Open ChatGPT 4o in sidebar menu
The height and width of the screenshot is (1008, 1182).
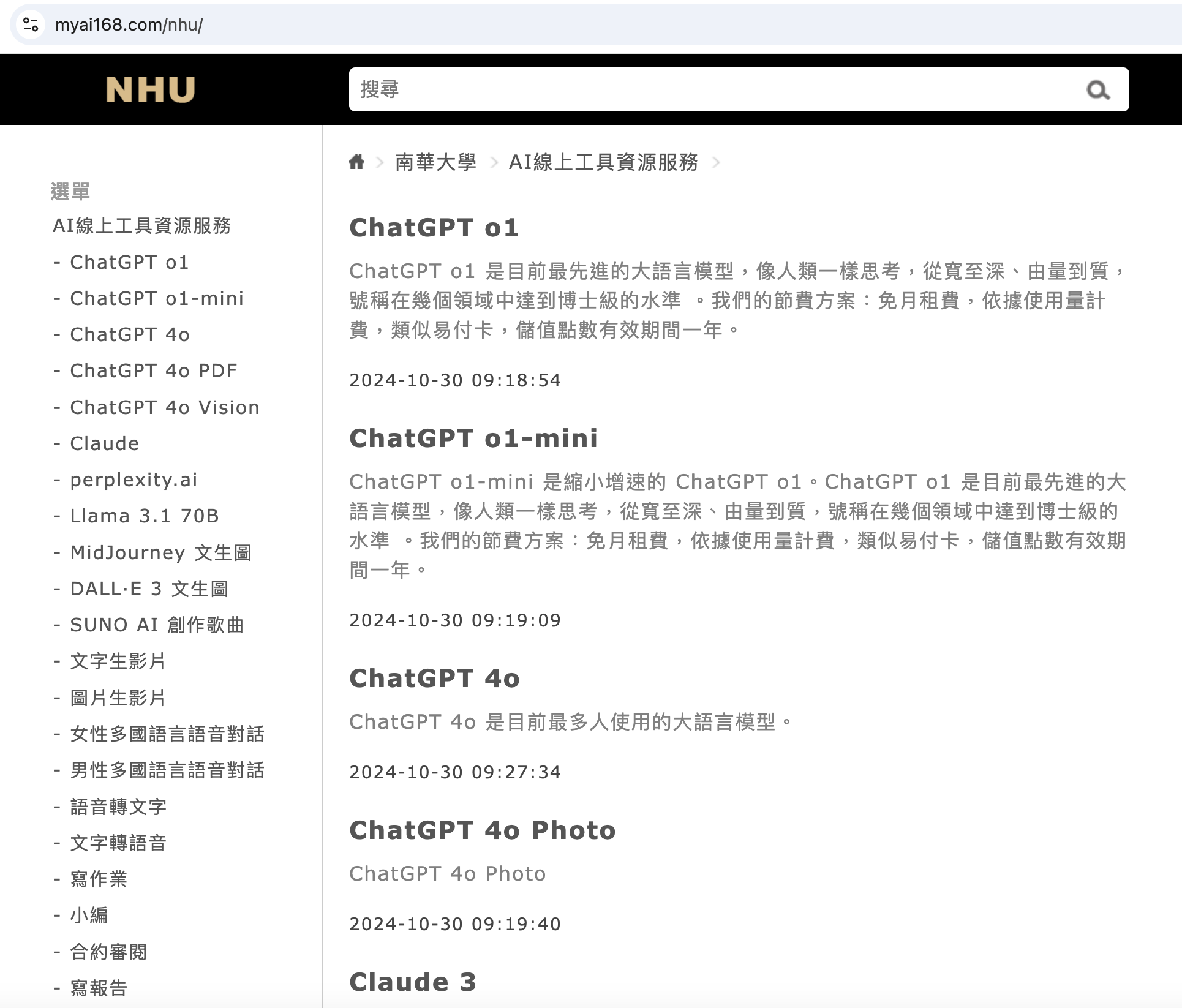pyautogui.click(x=130, y=334)
